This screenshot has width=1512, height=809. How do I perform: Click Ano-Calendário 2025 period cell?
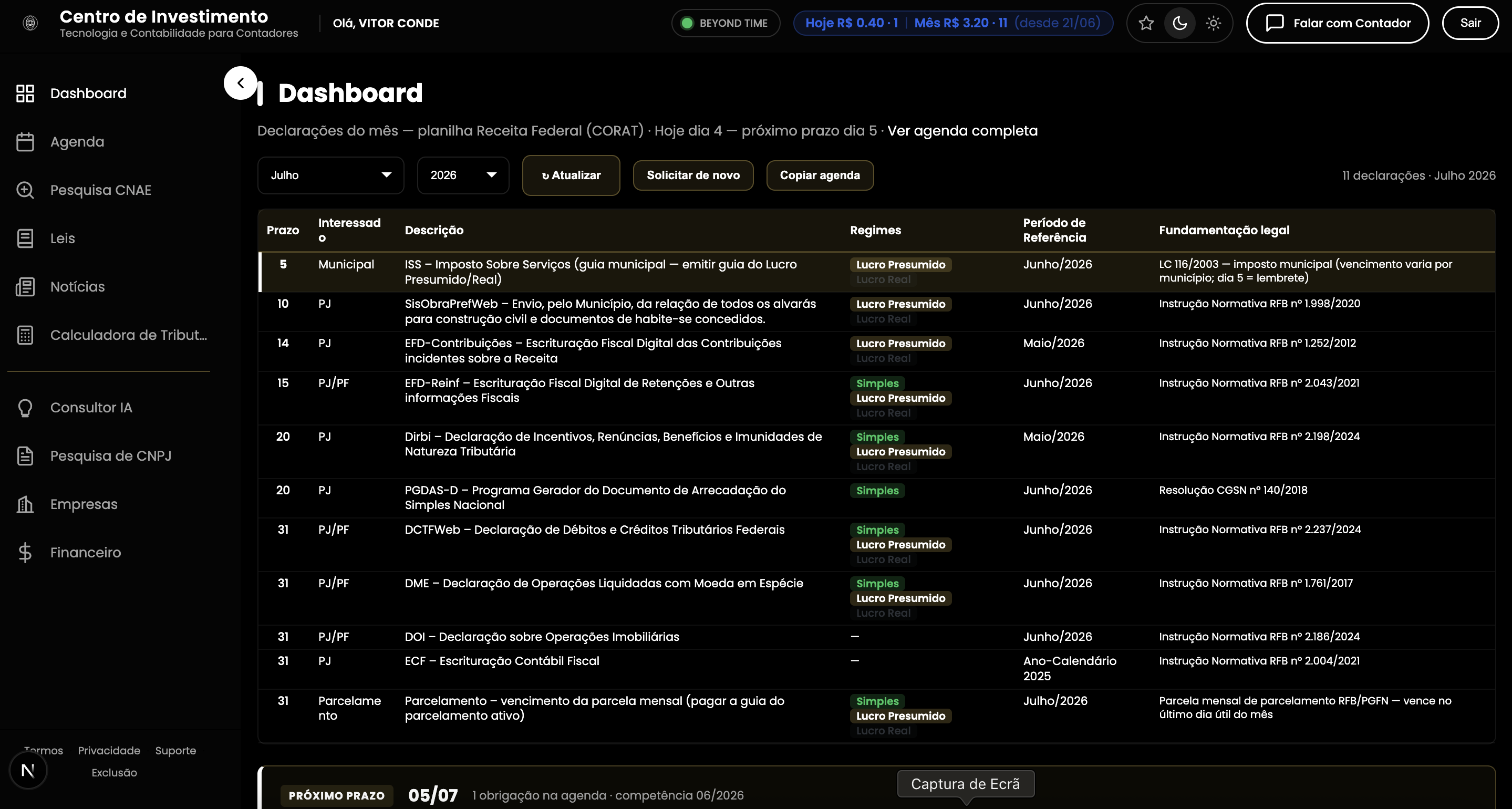pos(1070,669)
